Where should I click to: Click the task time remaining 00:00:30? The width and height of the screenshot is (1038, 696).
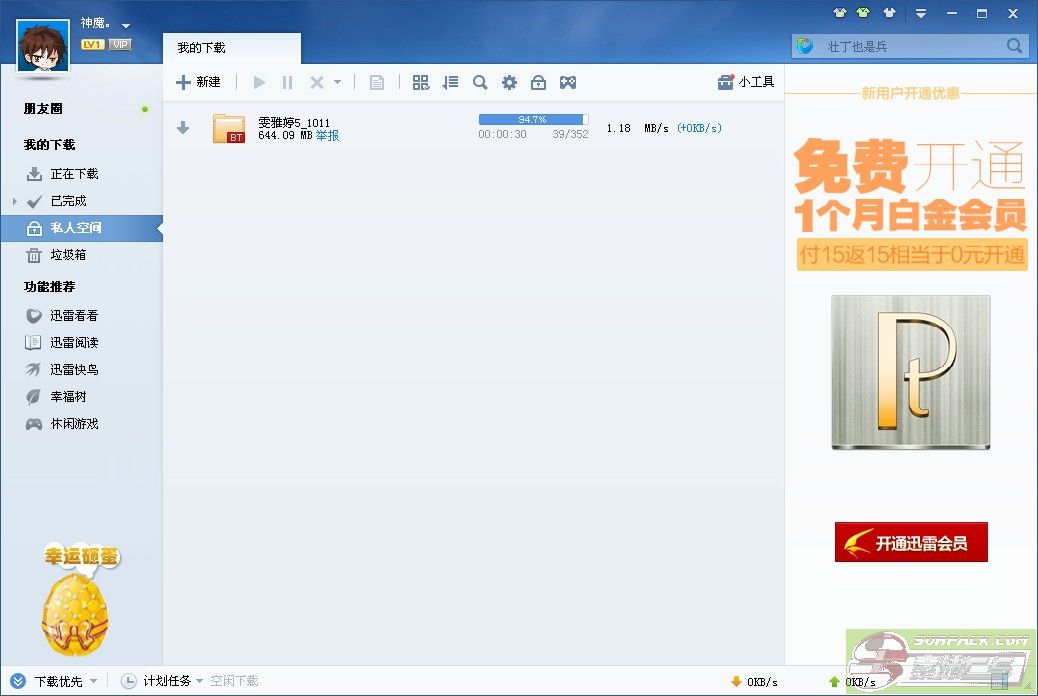[502, 134]
